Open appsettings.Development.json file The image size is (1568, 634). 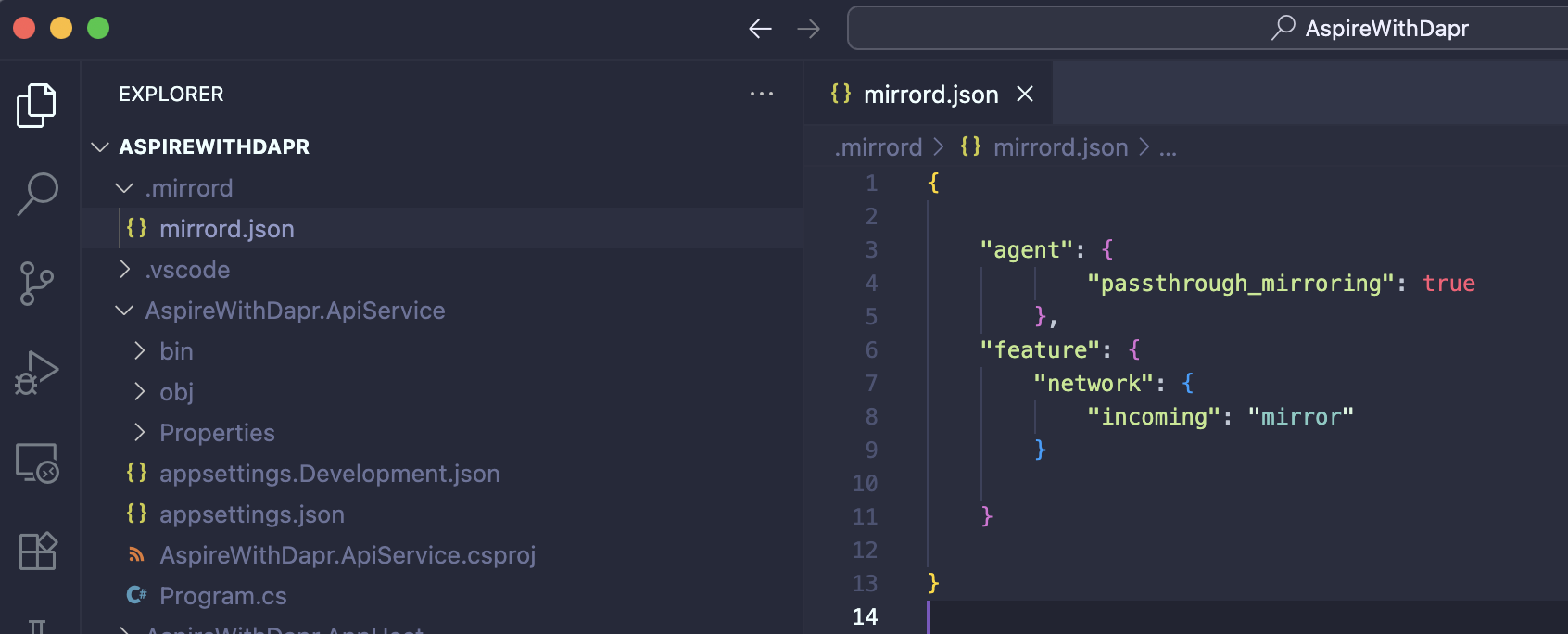coord(329,474)
